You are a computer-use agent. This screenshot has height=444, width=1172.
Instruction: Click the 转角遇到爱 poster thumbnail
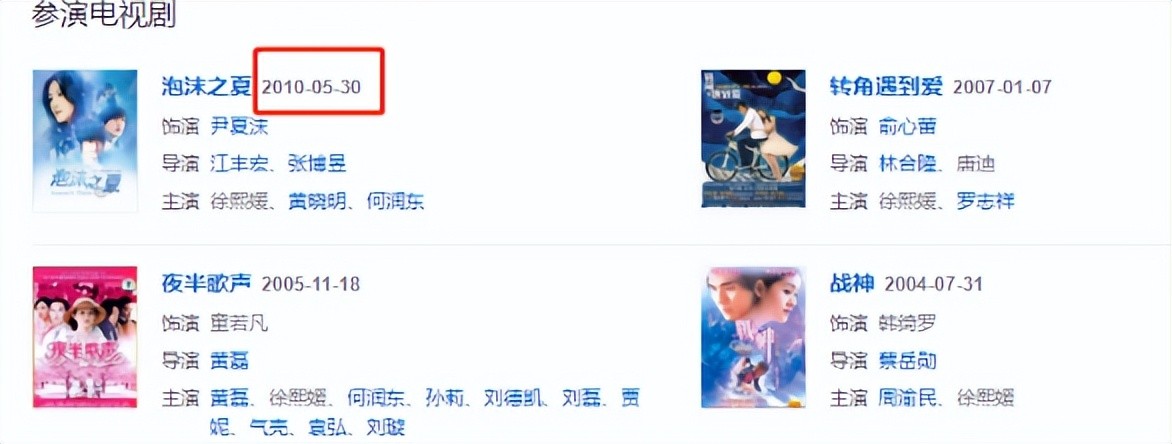pos(753,138)
